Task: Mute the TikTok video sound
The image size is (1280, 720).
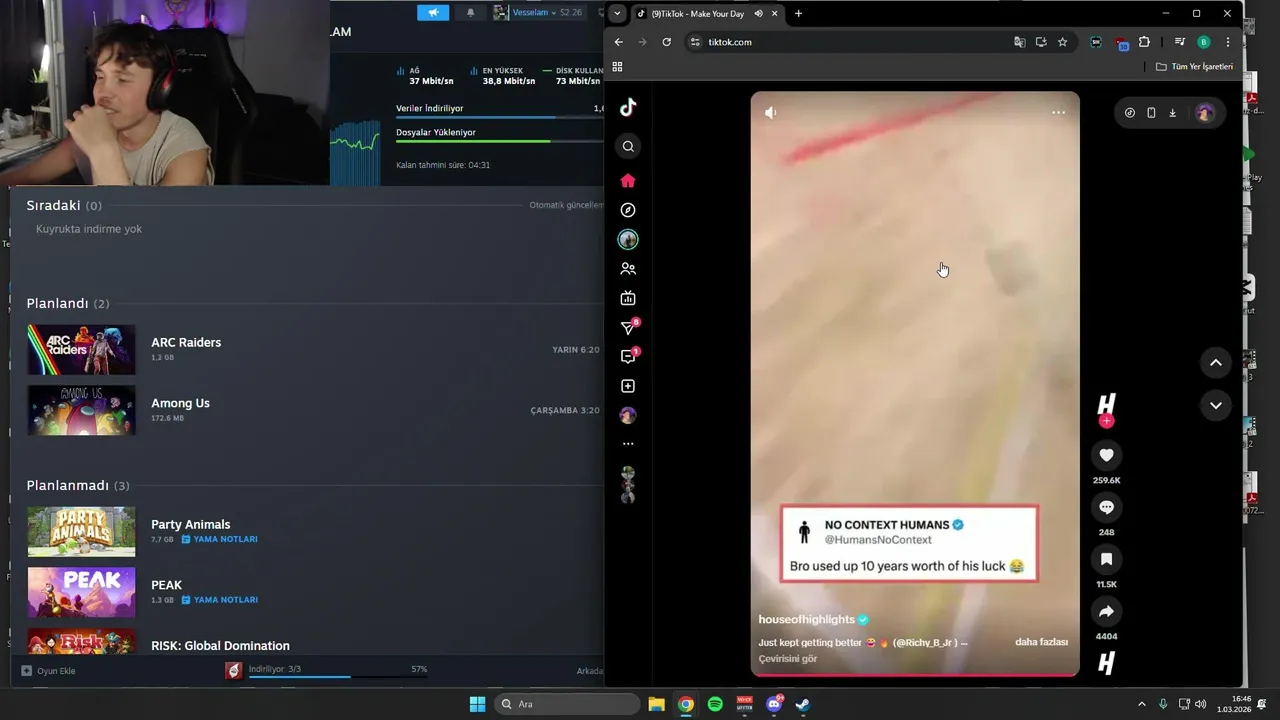Action: point(770,113)
